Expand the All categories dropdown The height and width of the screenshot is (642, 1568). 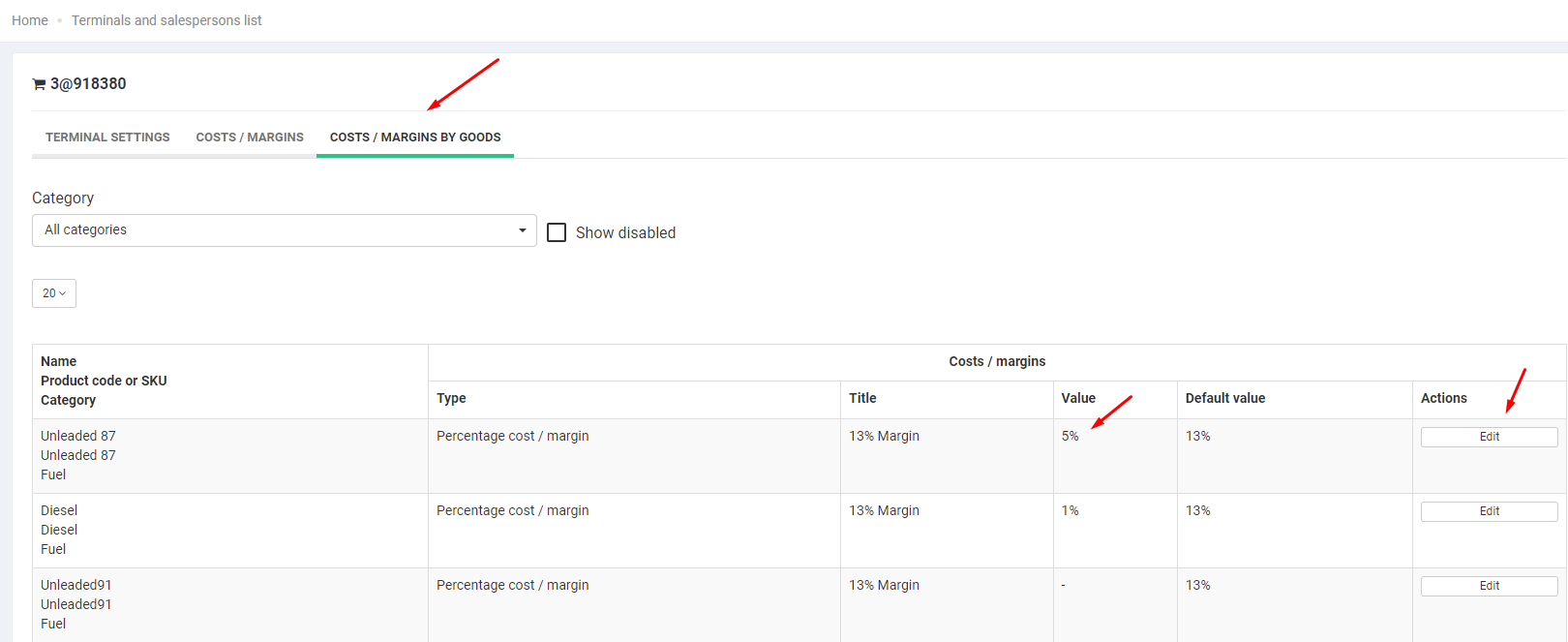tap(284, 230)
